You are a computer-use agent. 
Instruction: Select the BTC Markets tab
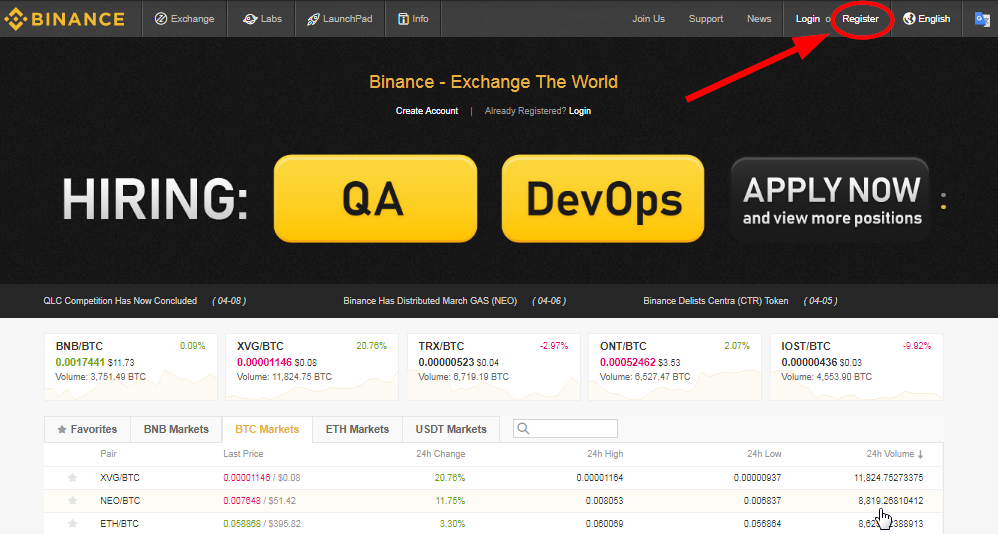(267, 430)
